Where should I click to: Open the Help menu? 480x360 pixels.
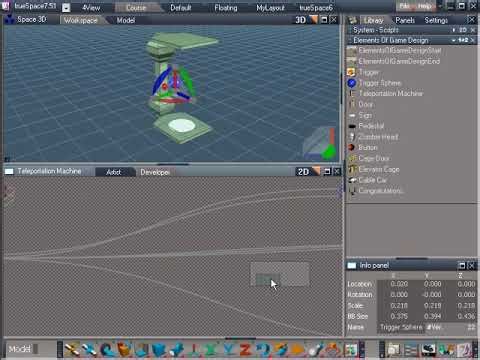(x=424, y=6)
